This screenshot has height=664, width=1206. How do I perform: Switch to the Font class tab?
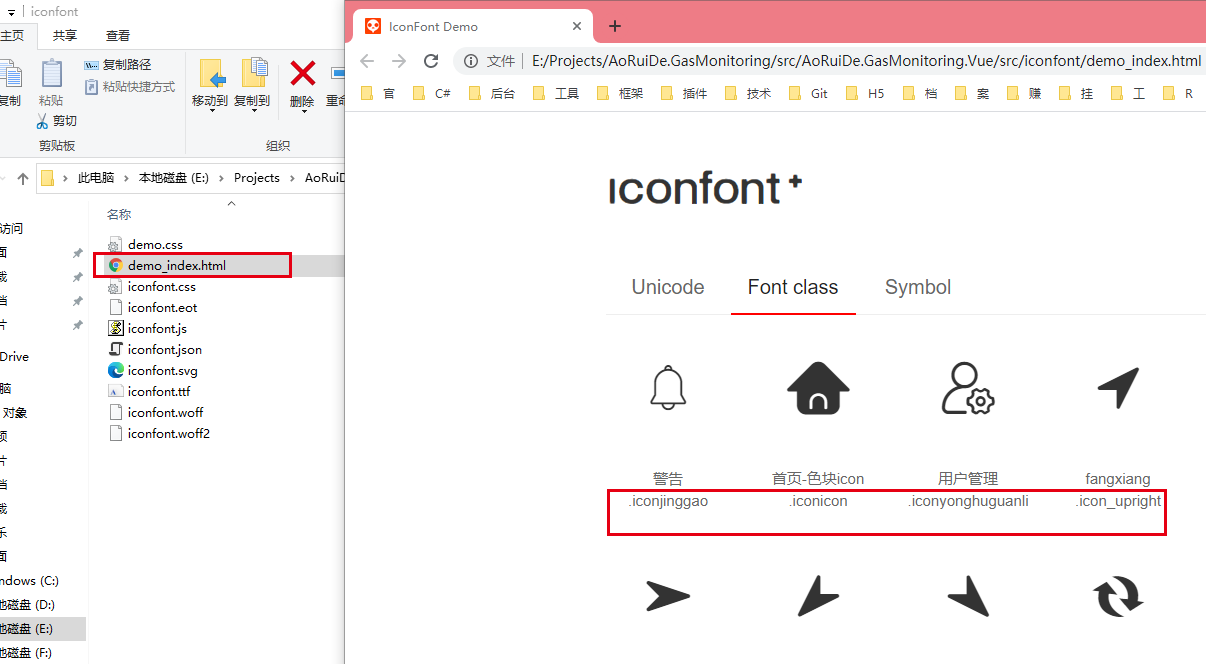click(793, 288)
